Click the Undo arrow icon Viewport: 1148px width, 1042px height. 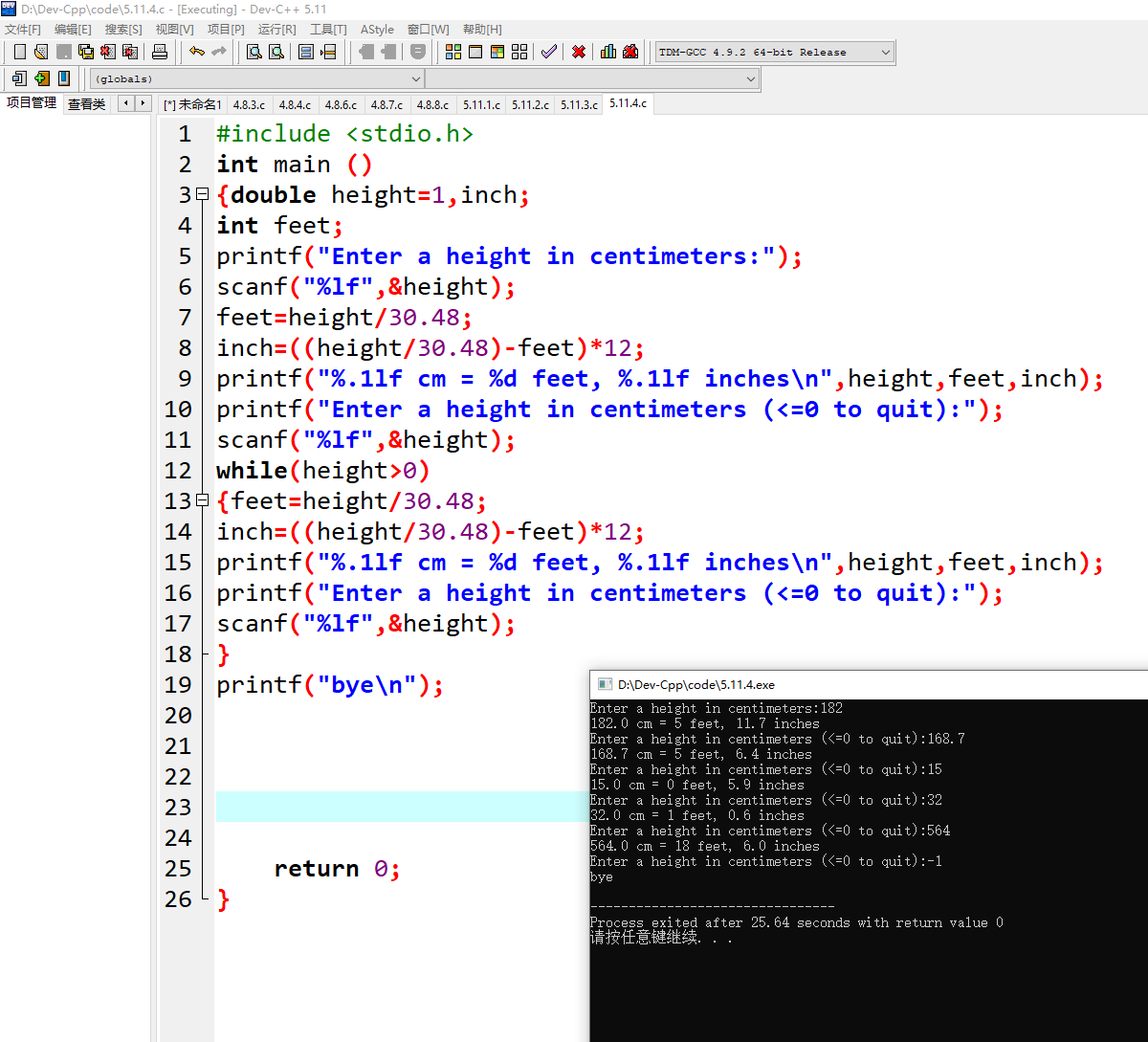(x=196, y=52)
